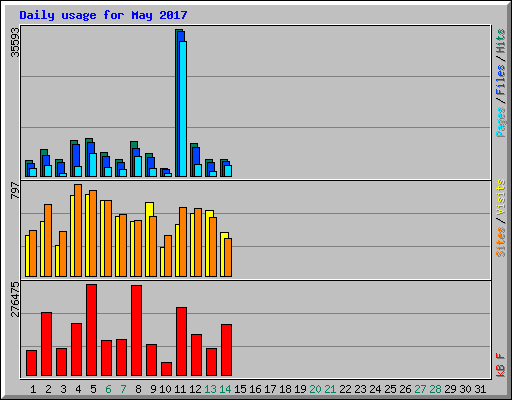Click day label 15 on the x-axis
The width and height of the screenshot is (512, 400).
click(240, 389)
